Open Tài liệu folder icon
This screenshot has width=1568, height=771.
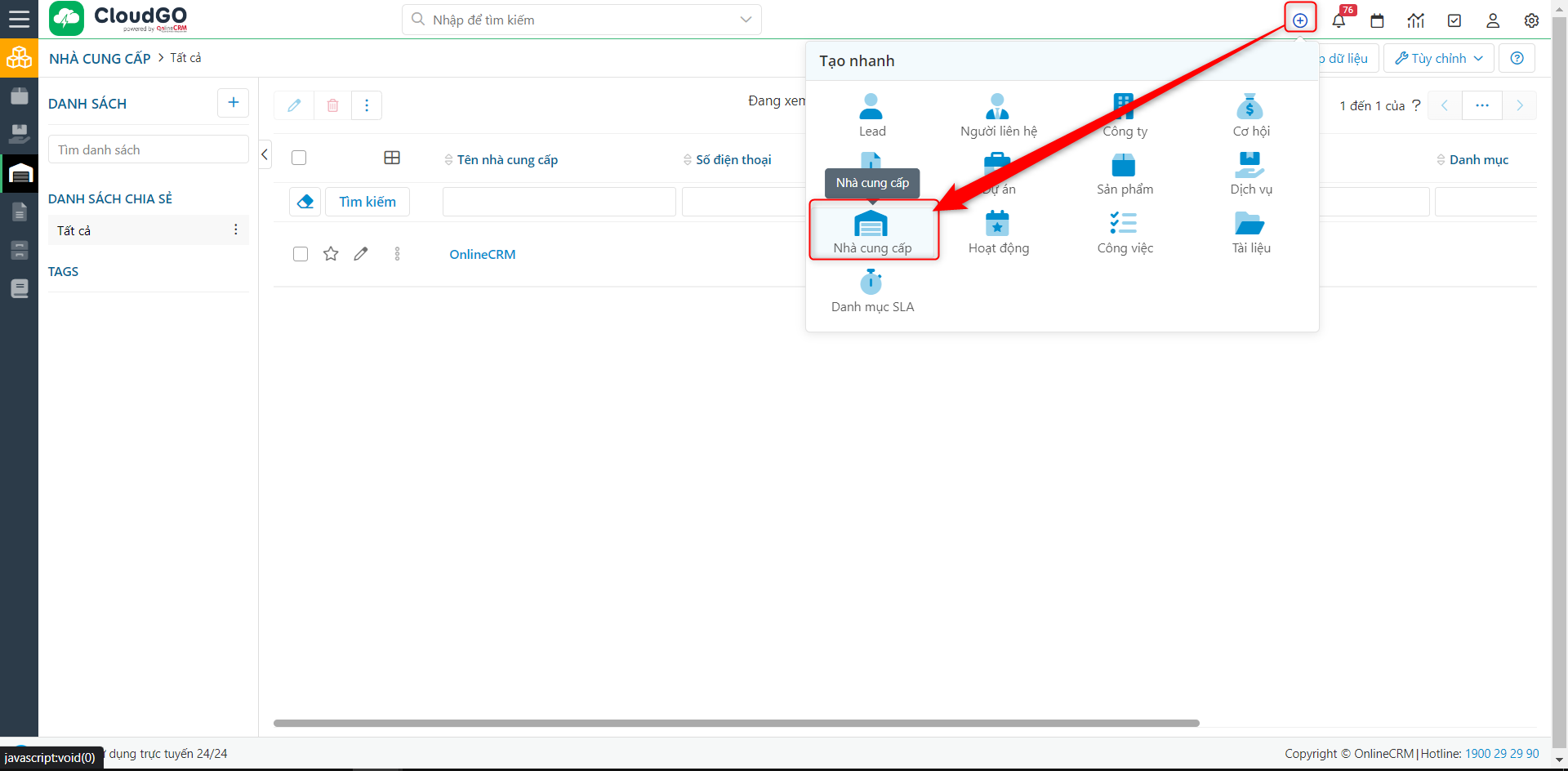pyautogui.click(x=1249, y=224)
